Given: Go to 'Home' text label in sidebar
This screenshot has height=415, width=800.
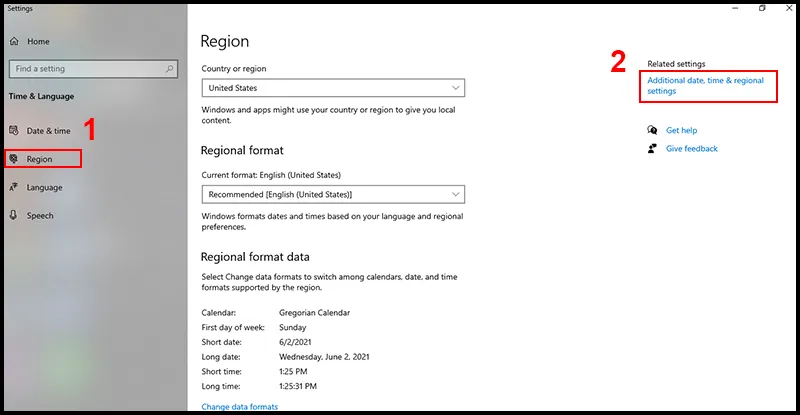Looking at the screenshot, I should coord(38,42).
